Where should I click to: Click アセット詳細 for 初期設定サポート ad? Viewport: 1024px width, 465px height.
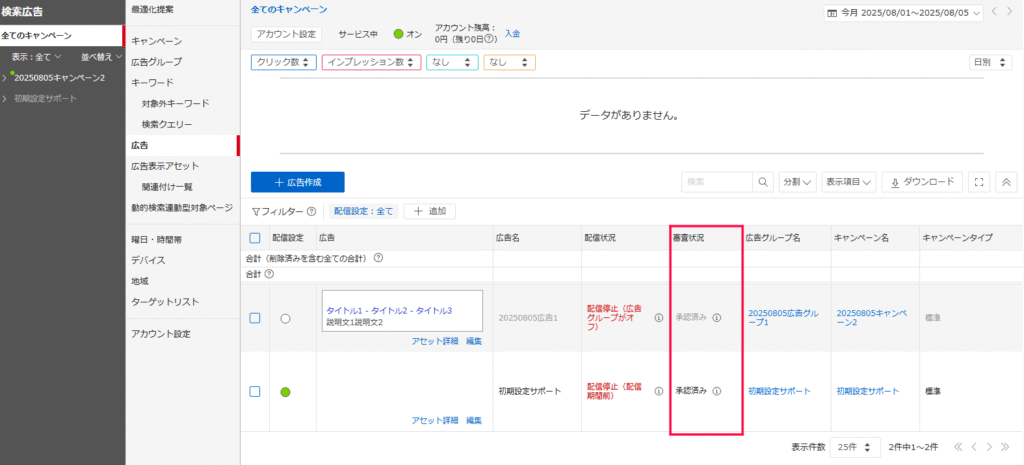point(435,420)
